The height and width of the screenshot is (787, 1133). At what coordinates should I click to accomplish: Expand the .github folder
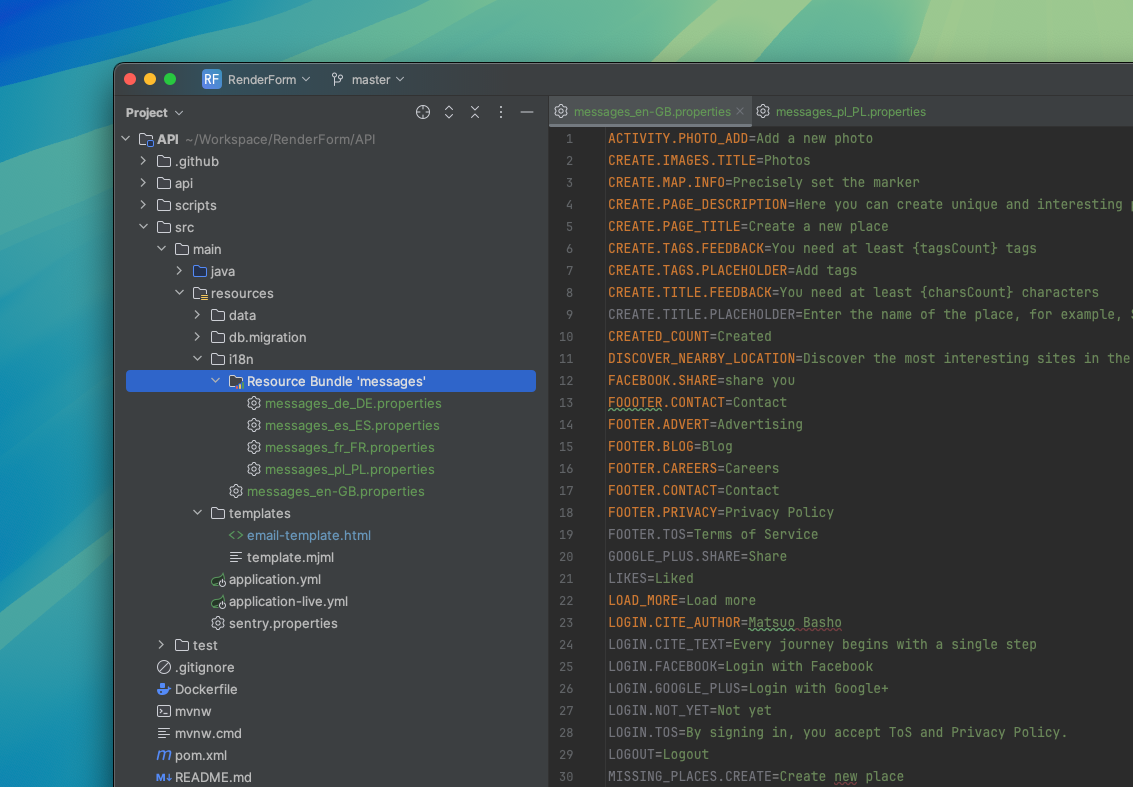[143, 161]
